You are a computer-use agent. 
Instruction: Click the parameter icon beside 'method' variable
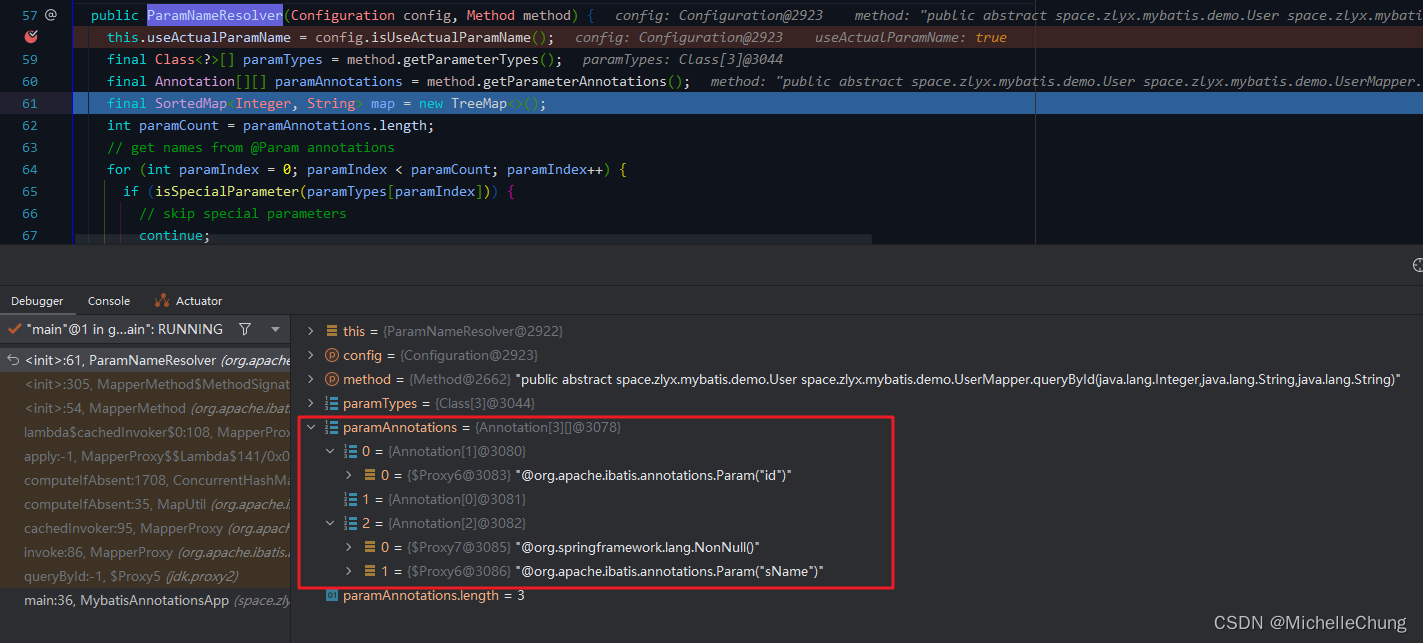(x=332, y=379)
